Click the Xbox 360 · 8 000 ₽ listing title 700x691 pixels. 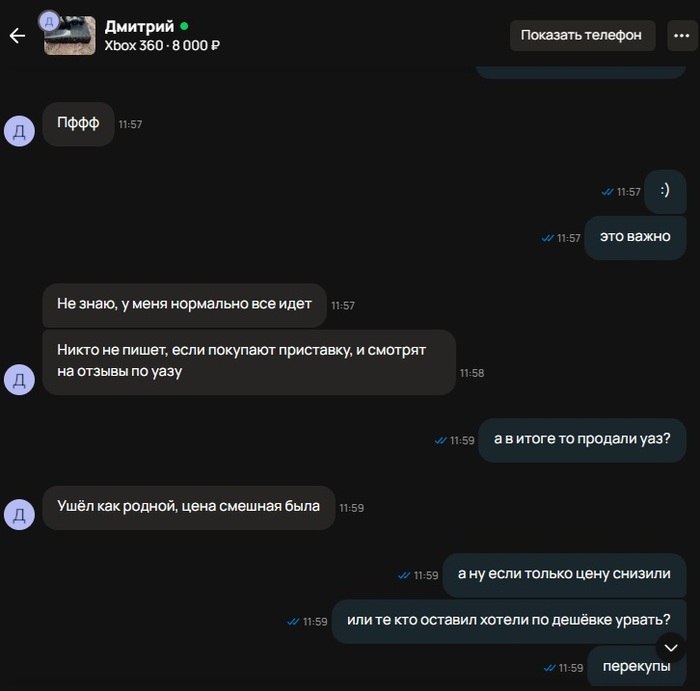[162, 46]
